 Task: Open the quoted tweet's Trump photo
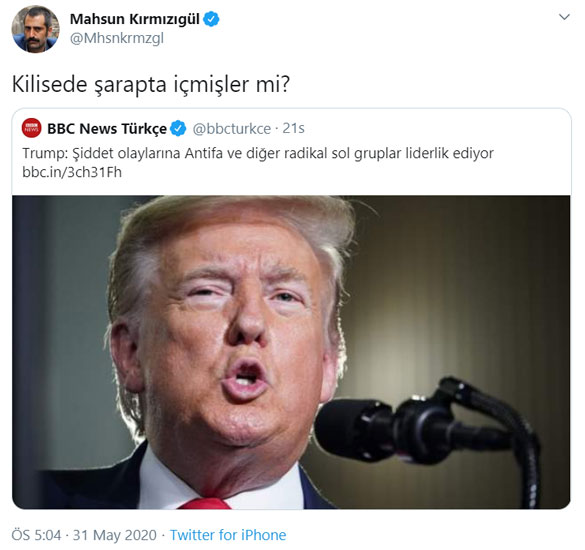point(291,352)
